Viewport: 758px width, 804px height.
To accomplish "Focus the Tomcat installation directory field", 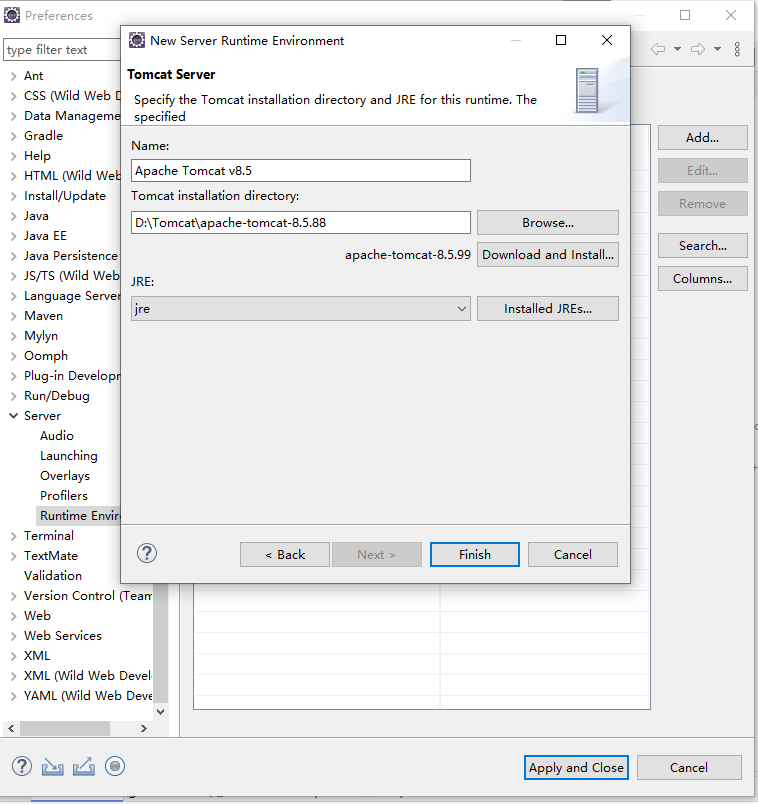I will [x=301, y=223].
